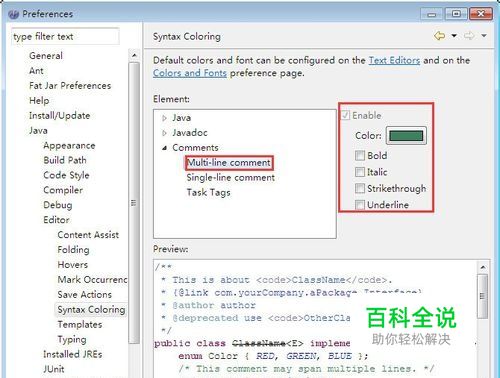Select the Editor tree item
The image size is (500, 378).
56,220
